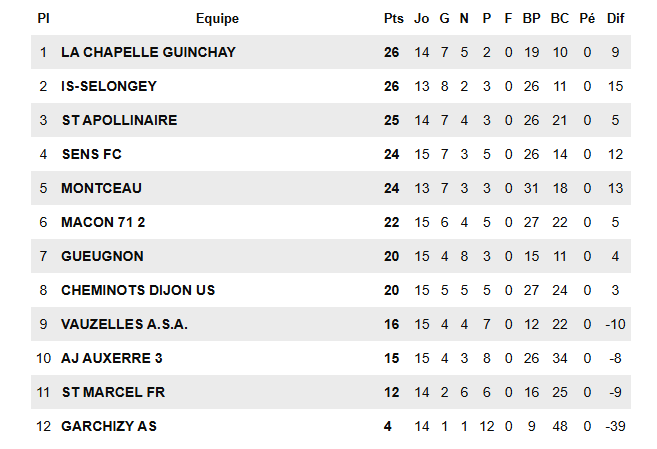This screenshot has width=657, height=449.
Task: Open MONTCEAU team entry
Action: (101, 188)
